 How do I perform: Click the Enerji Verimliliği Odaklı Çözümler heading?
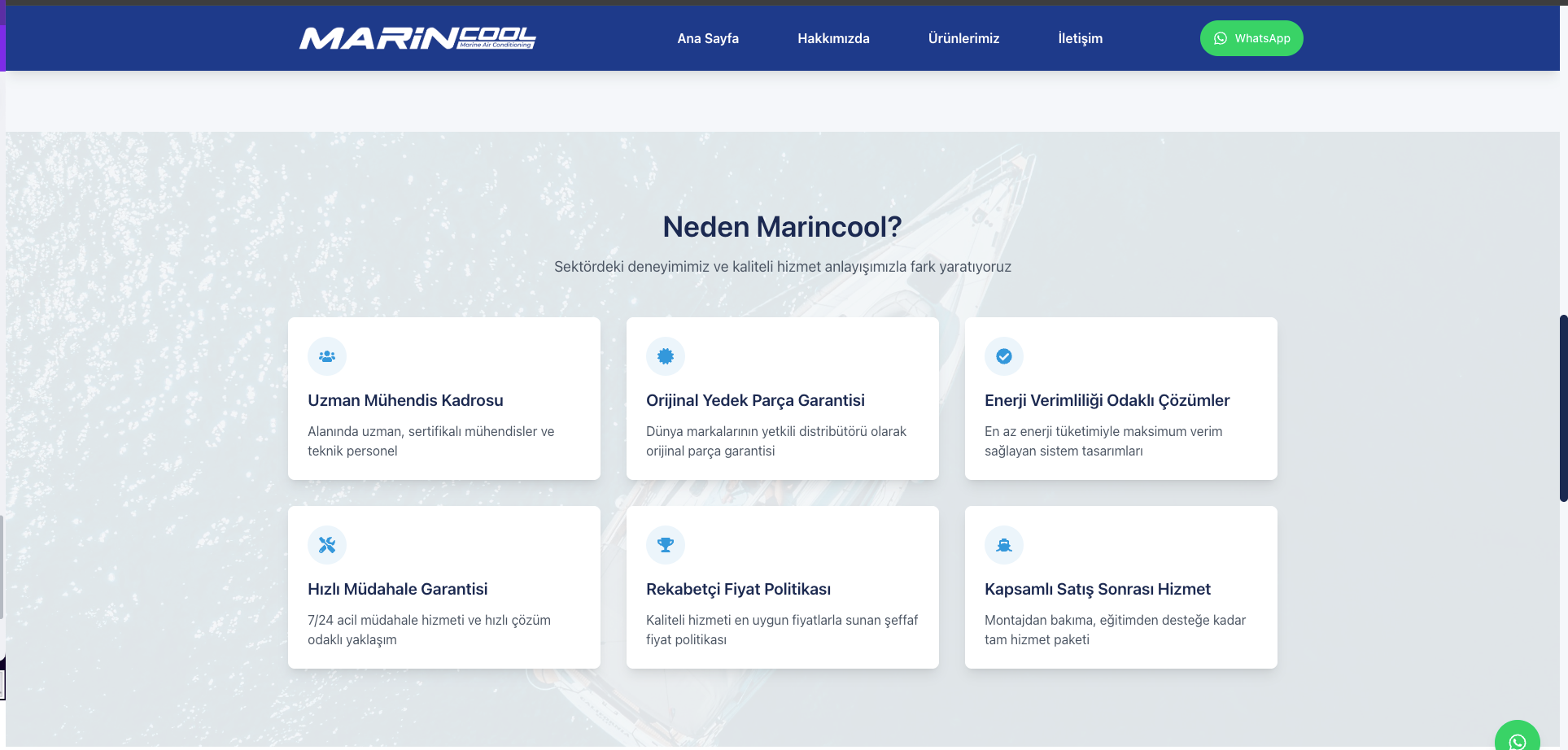[x=1107, y=400]
